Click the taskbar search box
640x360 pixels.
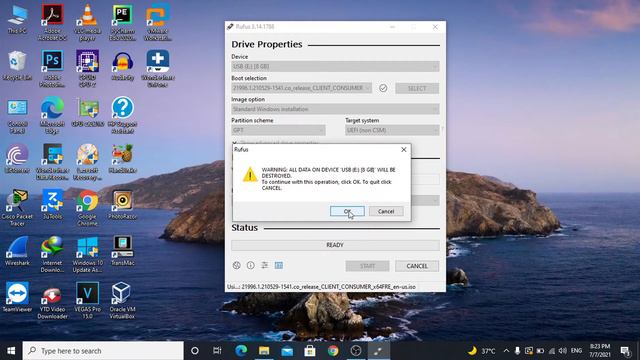103,351
